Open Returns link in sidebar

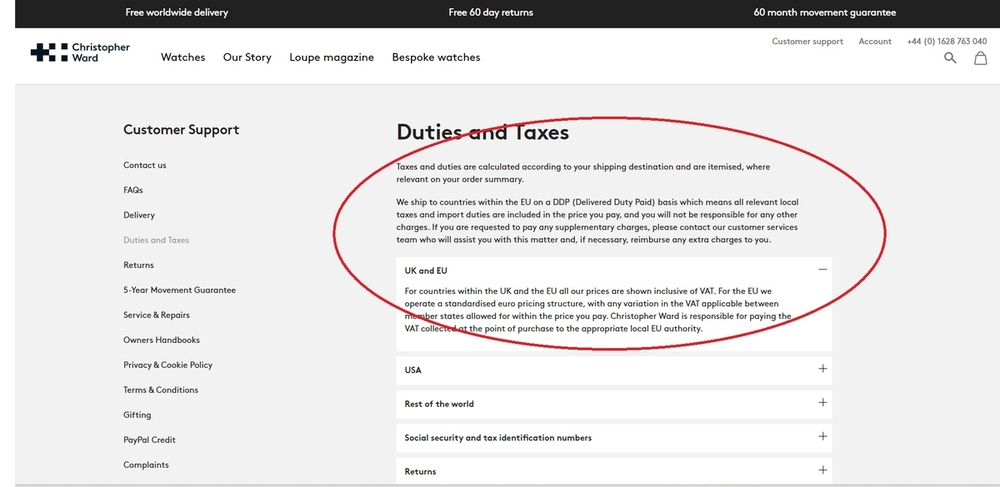tap(138, 265)
